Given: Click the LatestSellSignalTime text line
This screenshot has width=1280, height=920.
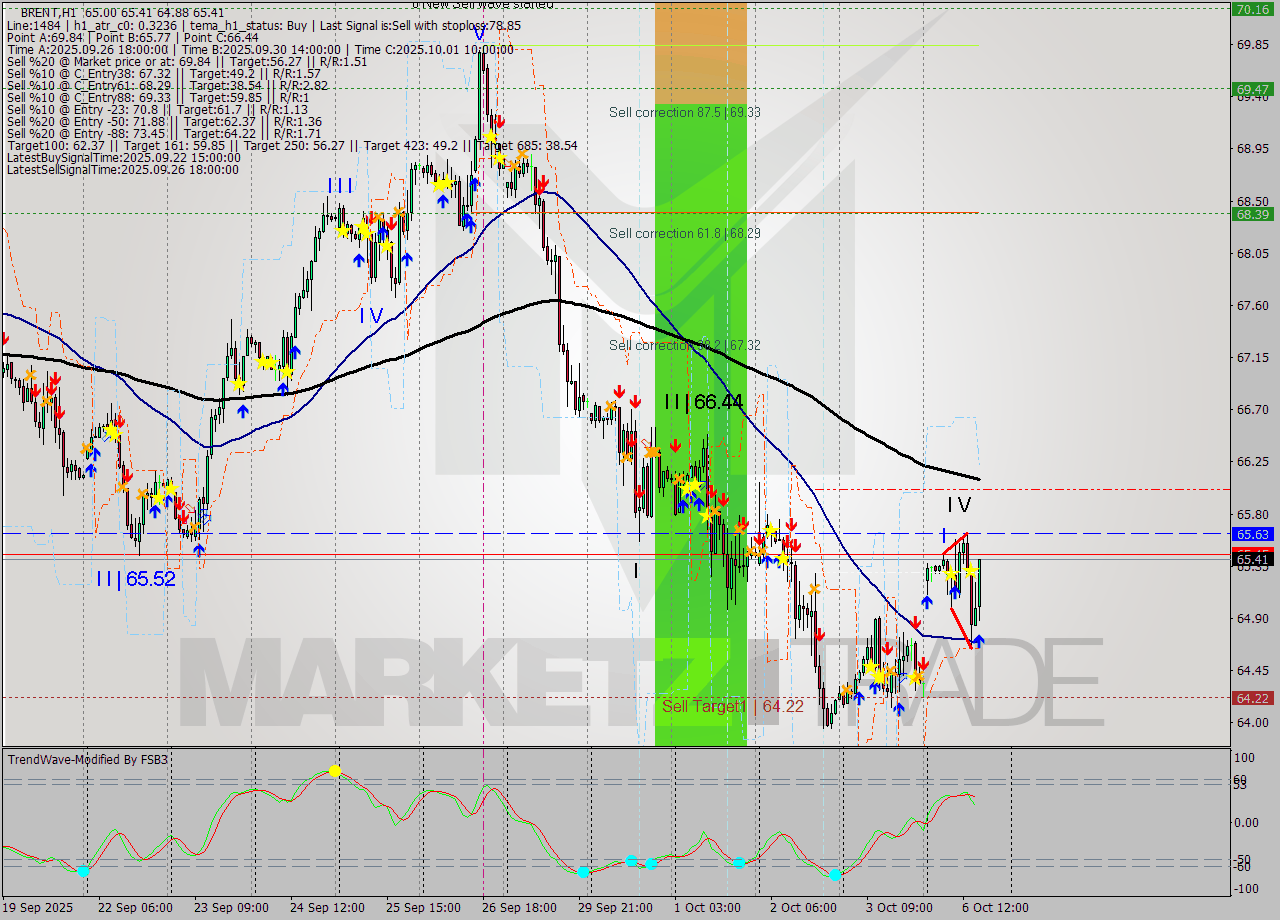Looking at the screenshot, I should click(123, 170).
